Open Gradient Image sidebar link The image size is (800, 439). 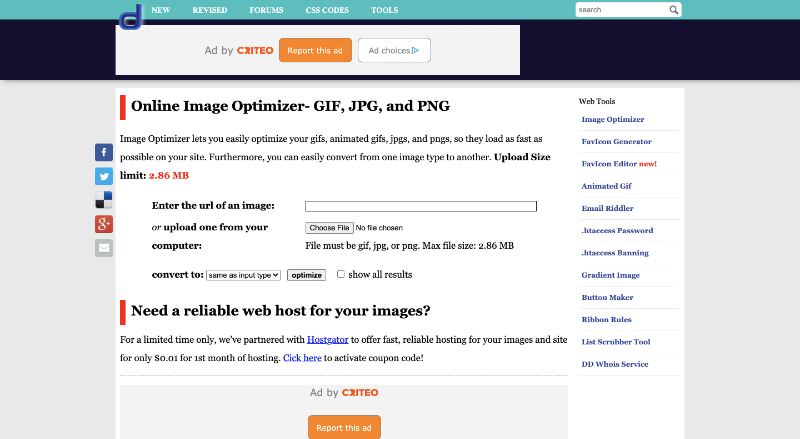point(610,275)
